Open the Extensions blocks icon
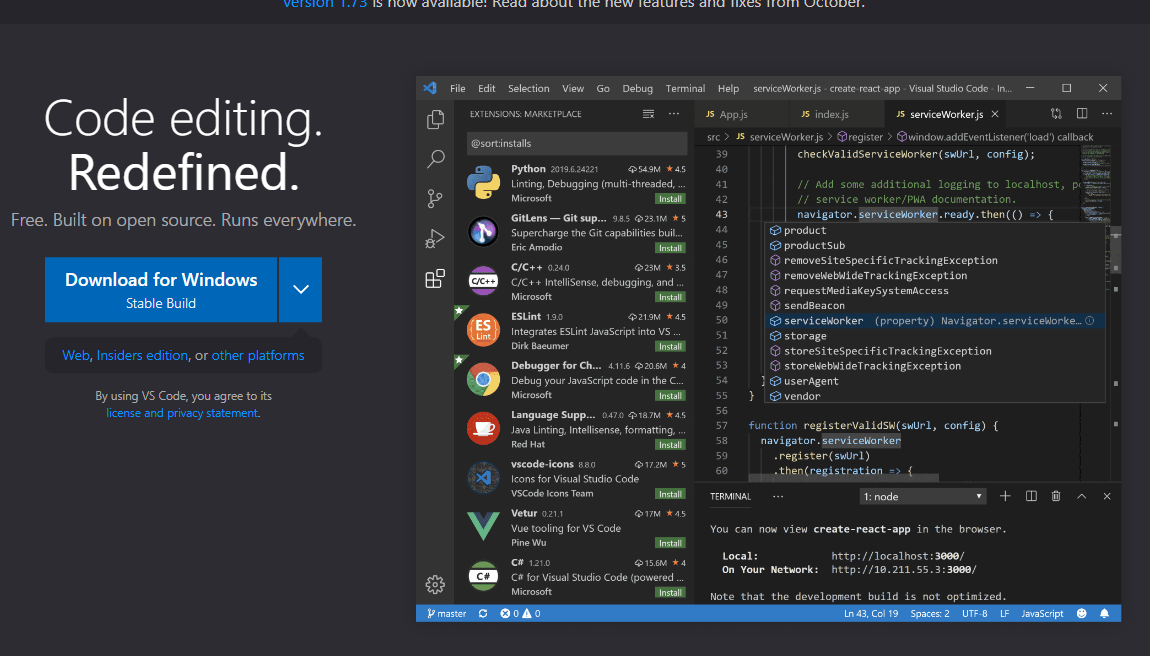Image resolution: width=1150 pixels, height=656 pixels. coord(435,279)
